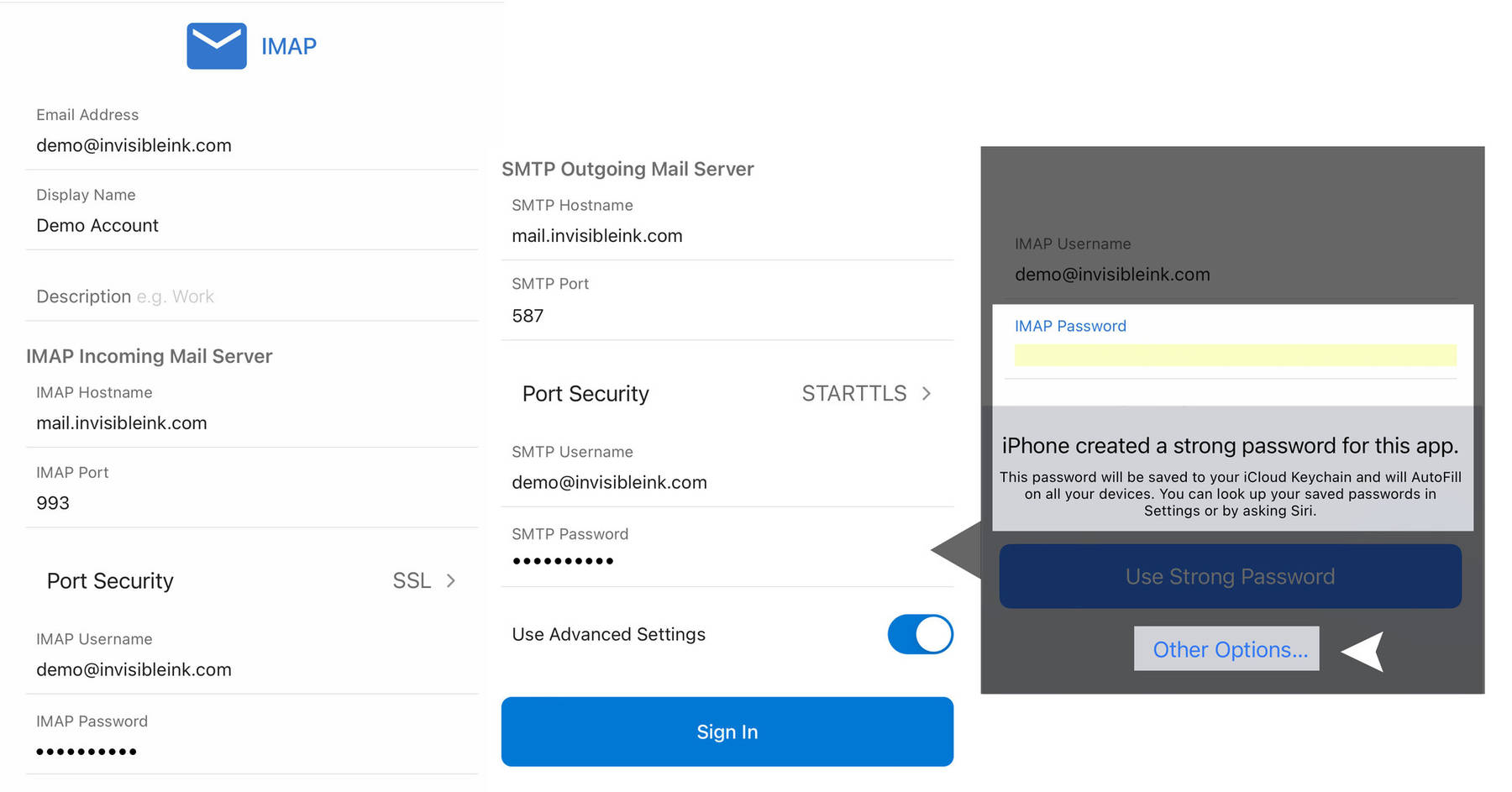Screen dimensions: 1512x792
Task: Toggle off Use Advanced Settings switch
Action: pos(920,634)
